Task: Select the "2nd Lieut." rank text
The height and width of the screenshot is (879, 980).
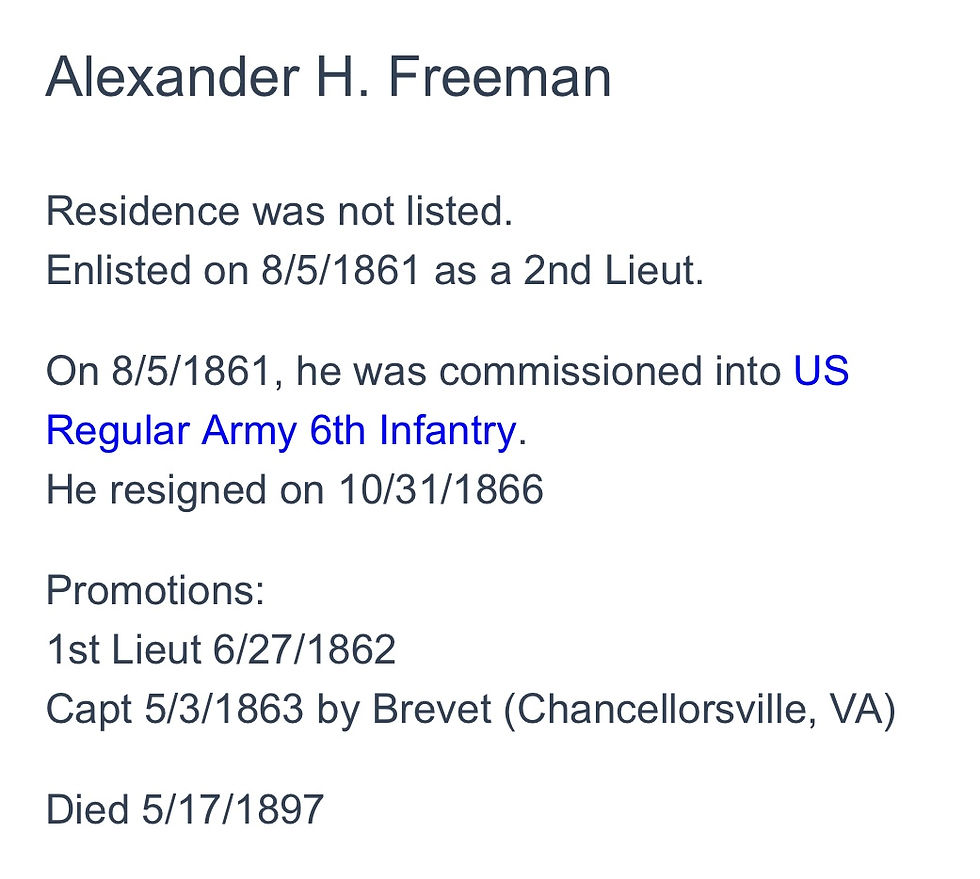Action: pyautogui.click(x=614, y=272)
